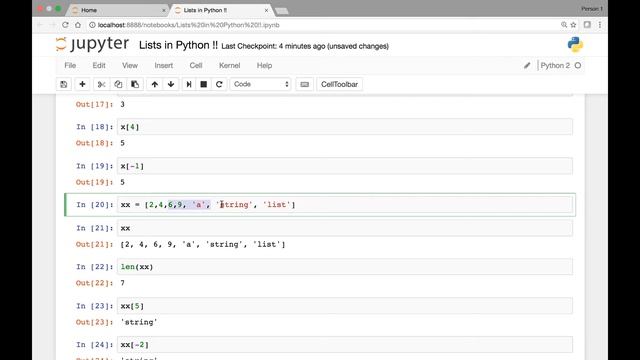The width and height of the screenshot is (640, 360).
Task: Open the zoom magnifier in the address bar
Action: tap(564, 25)
